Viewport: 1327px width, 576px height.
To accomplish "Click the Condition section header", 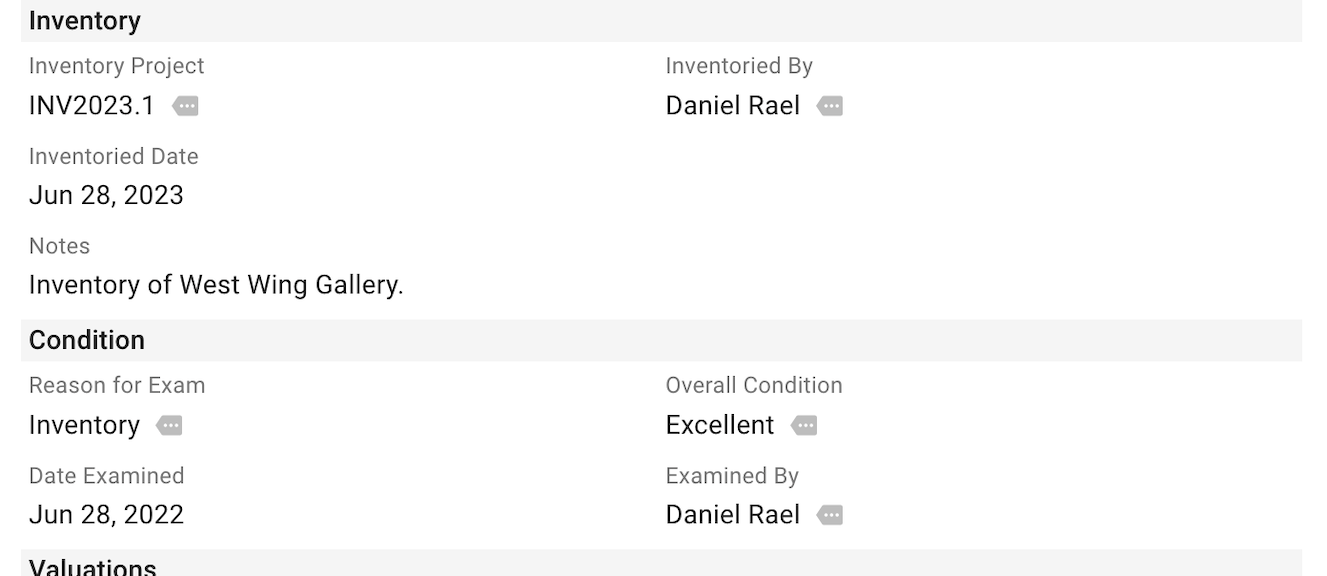I will [87, 340].
